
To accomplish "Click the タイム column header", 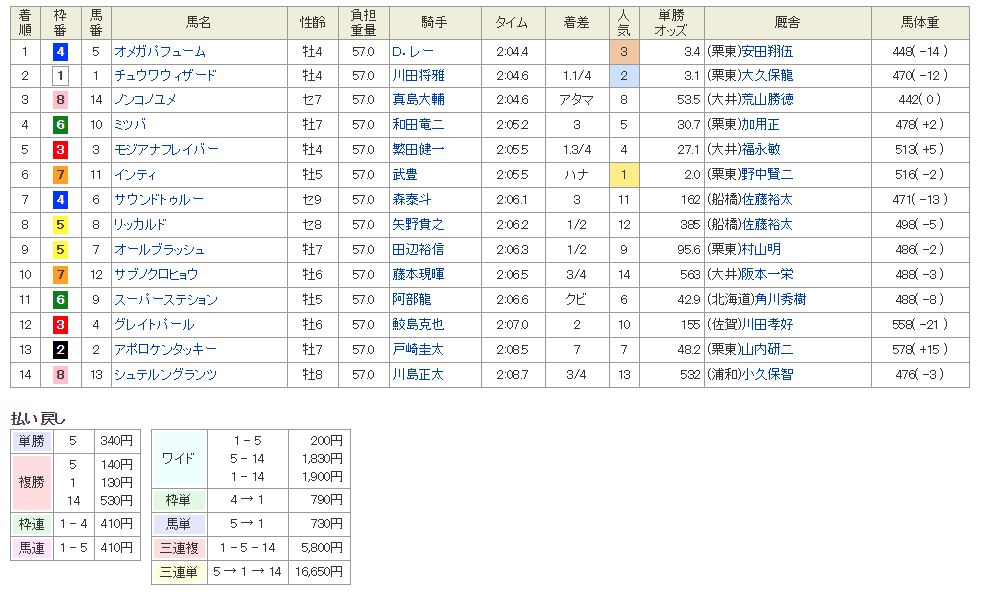I will pyautogui.click(x=513, y=23).
